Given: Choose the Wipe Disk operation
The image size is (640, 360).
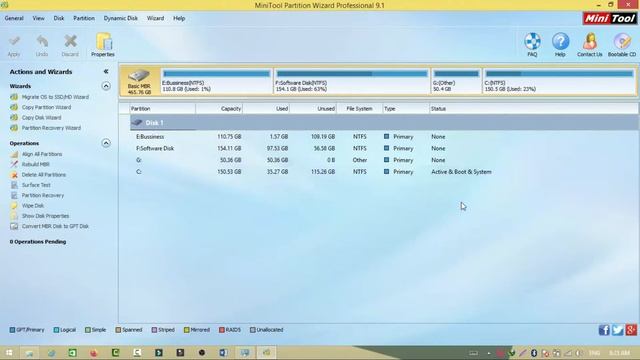Looking at the screenshot, I should click(x=33, y=206).
